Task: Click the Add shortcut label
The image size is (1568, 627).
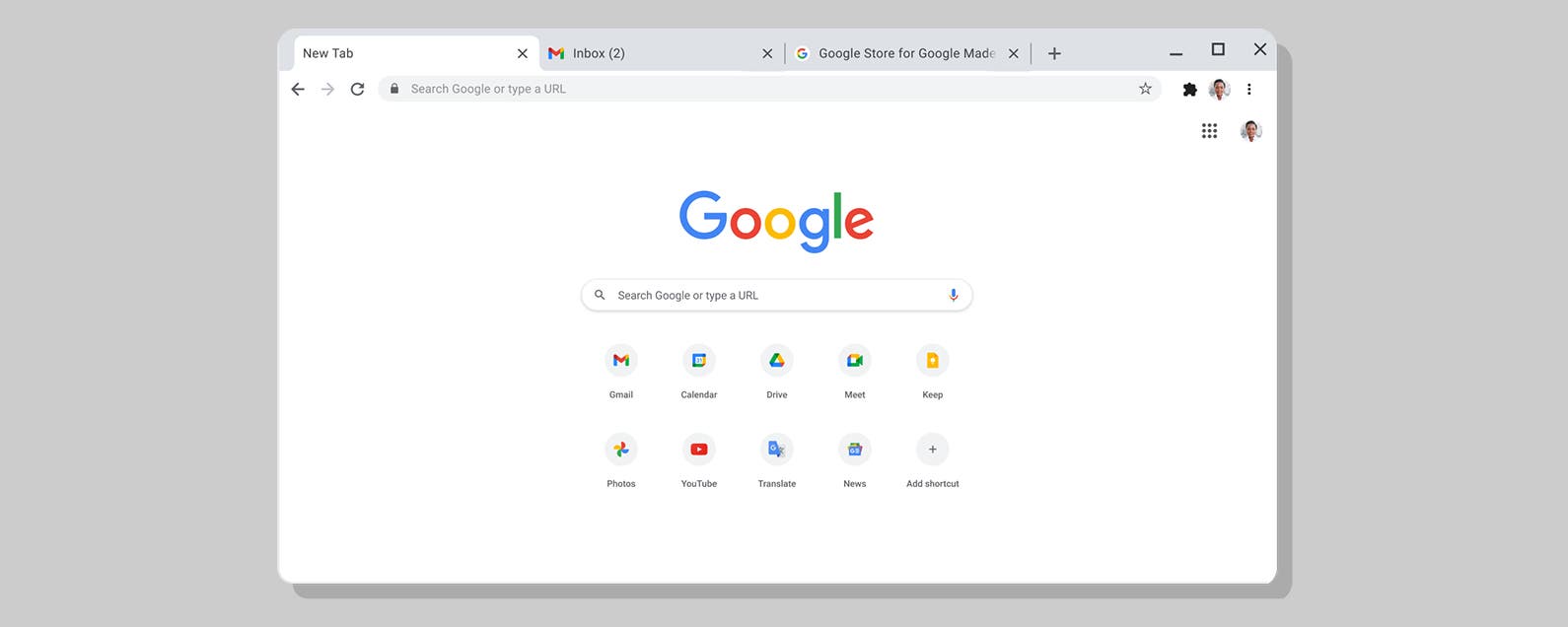Action: point(933,484)
